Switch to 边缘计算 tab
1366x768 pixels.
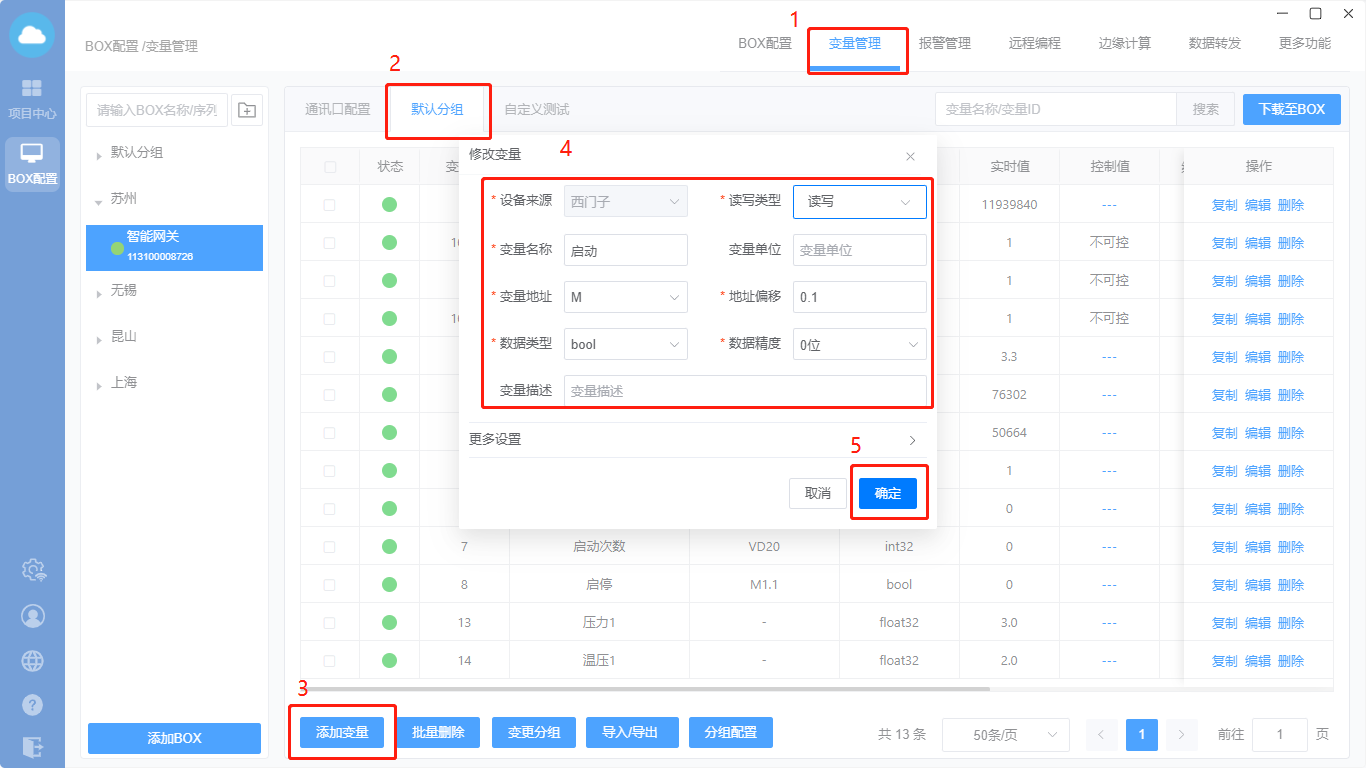[1125, 44]
